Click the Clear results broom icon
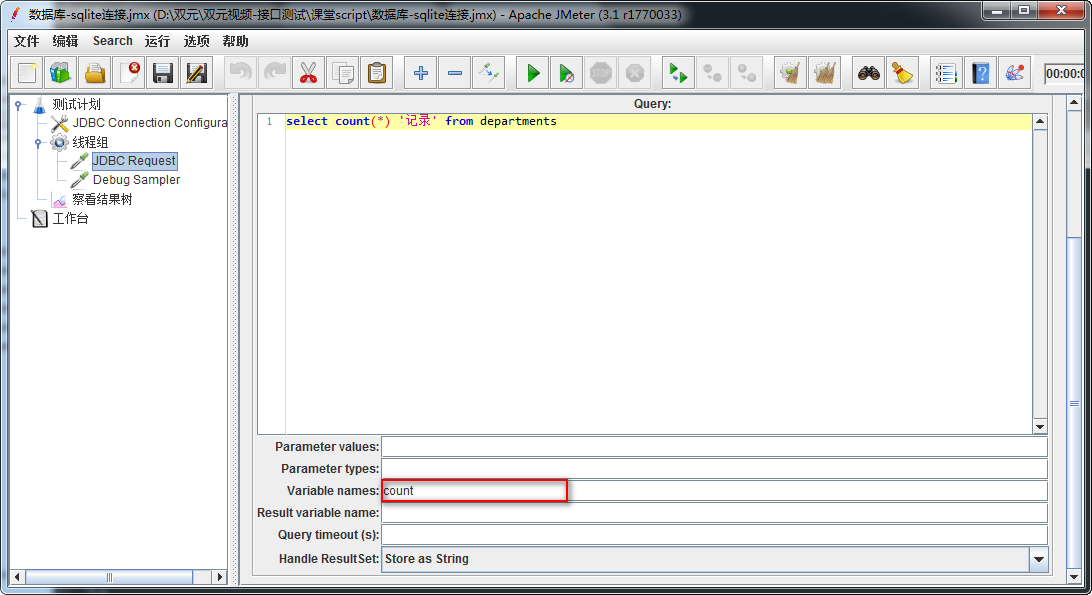 [790, 73]
